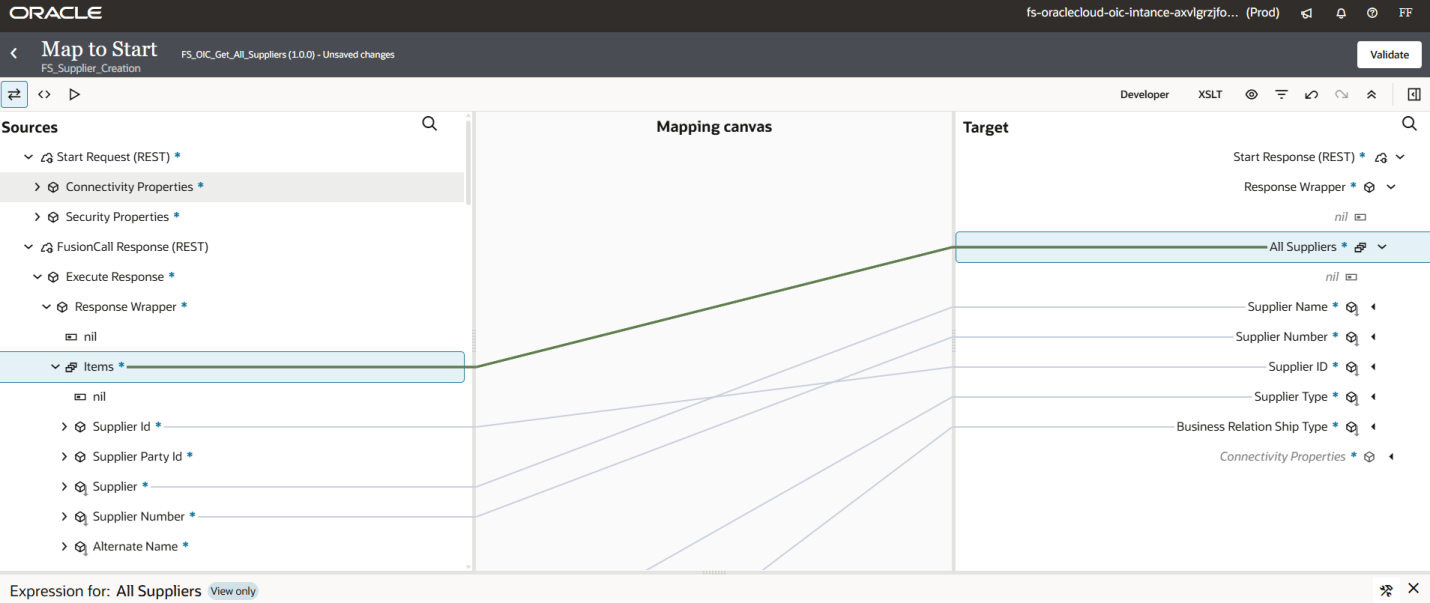This screenshot has width=1430, height=603.
Task: Collapse the Items source node
Action: pos(56,367)
